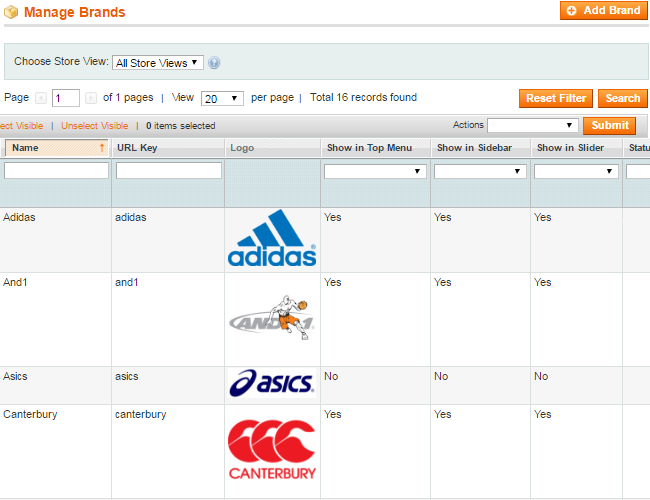Click the page number input field
650x500 pixels.
pyautogui.click(x=66, y=98)
